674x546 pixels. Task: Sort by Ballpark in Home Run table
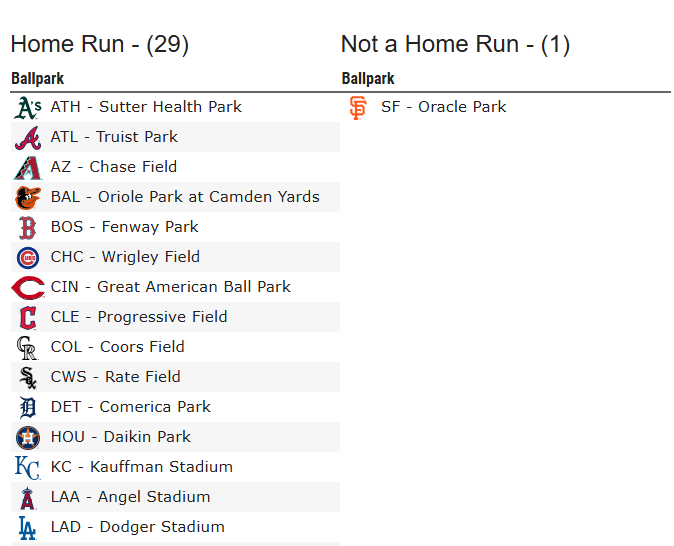37,79
